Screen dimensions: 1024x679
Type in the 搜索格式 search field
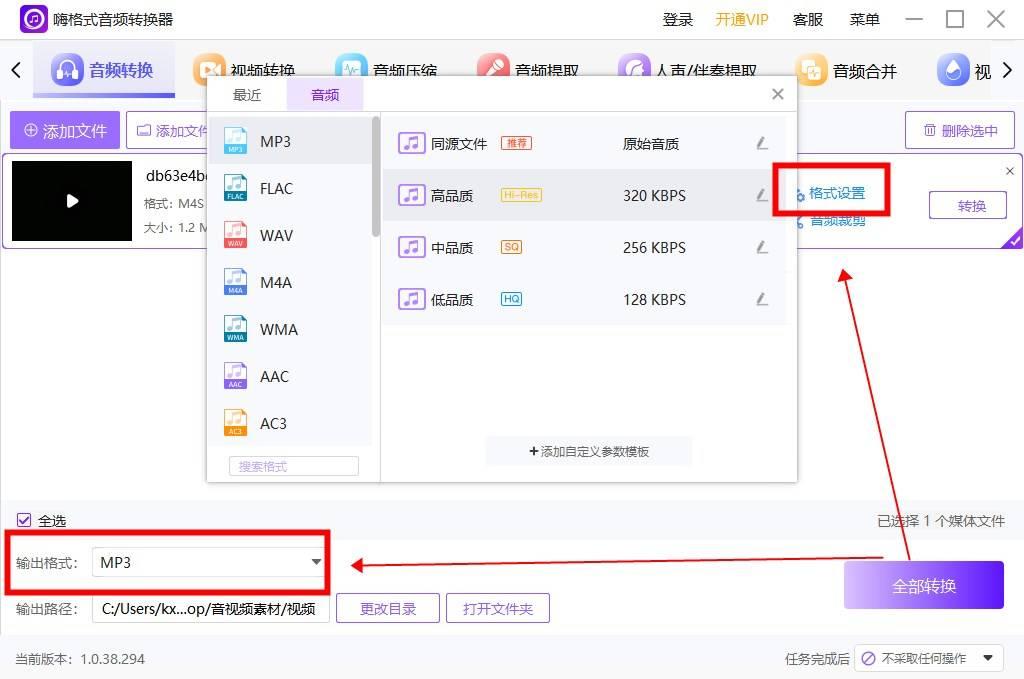click(292, 466)
